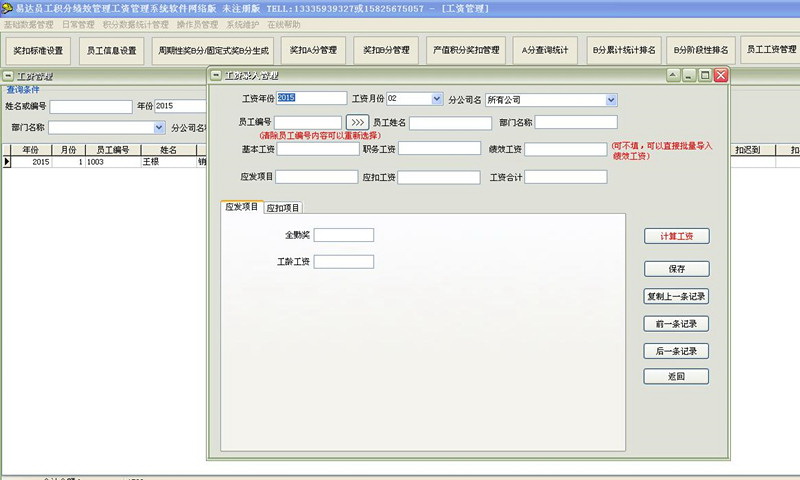
Task: Open 奖扣A分管理 toolbar button
Action: tap(313, 50)
